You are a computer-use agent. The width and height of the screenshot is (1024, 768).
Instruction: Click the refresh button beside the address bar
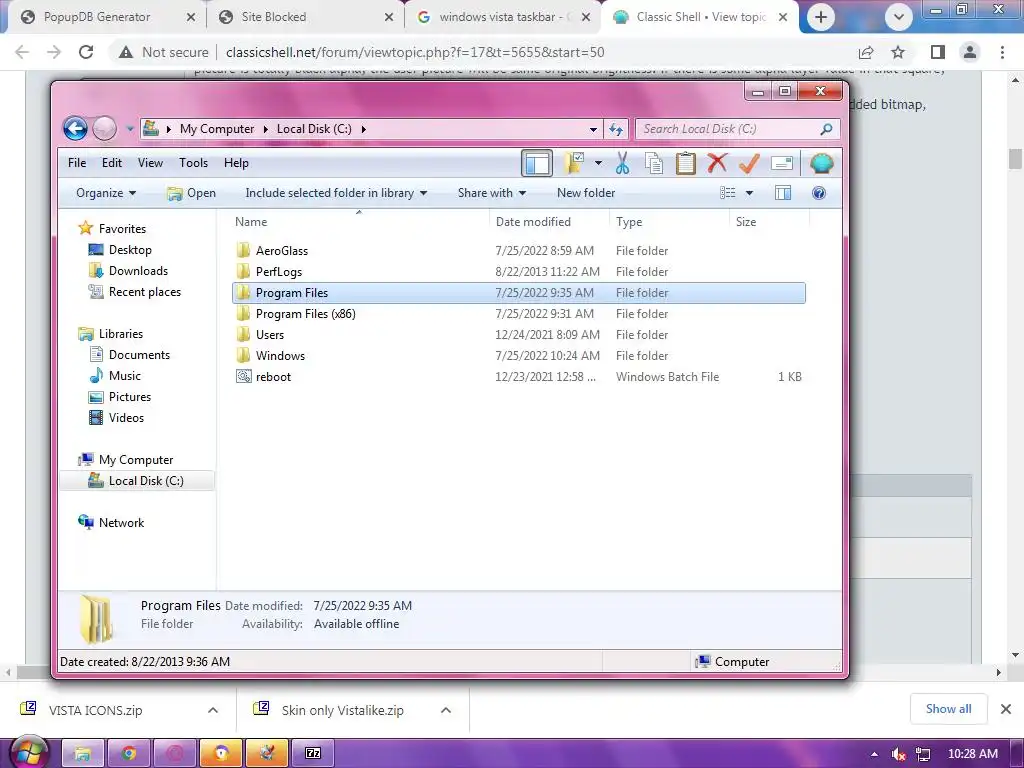click(x=616, y=129)
